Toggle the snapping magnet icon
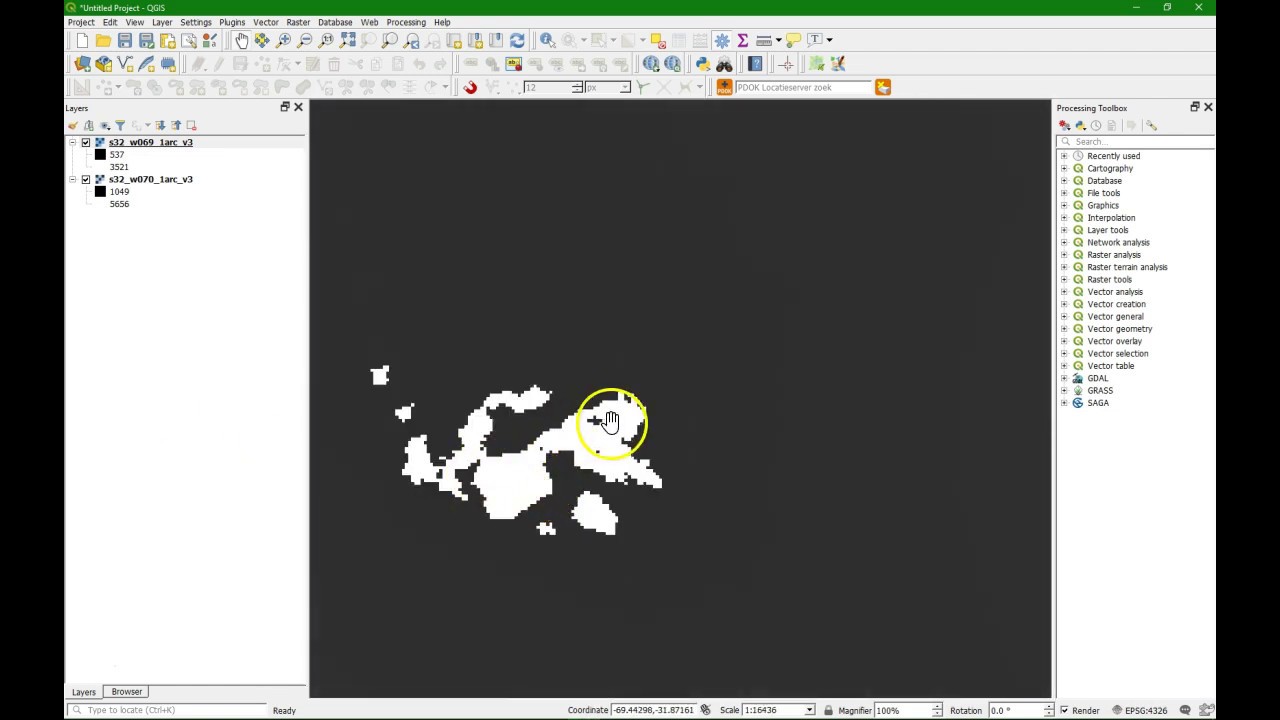The width and height of the screenshot is (1280, 720). click(470, 88)
